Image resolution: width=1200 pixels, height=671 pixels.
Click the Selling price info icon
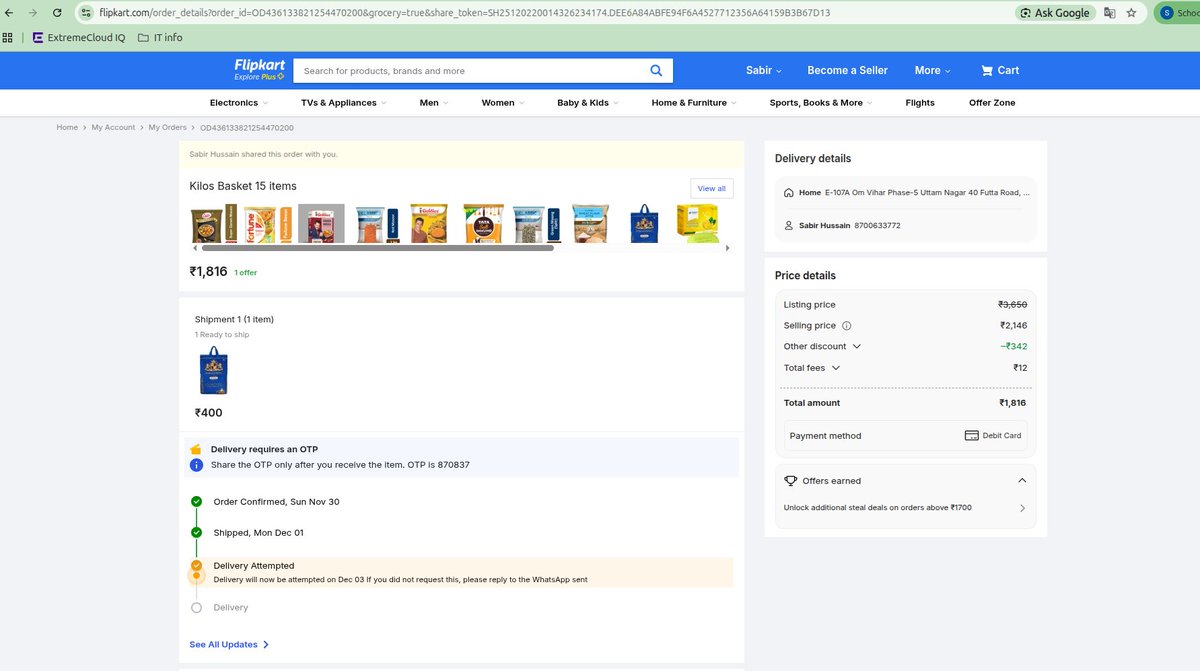847,326
